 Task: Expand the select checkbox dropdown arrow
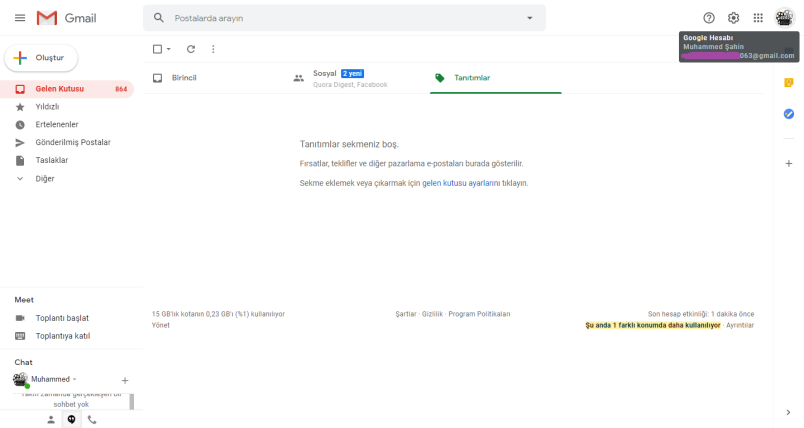[169, 49]
